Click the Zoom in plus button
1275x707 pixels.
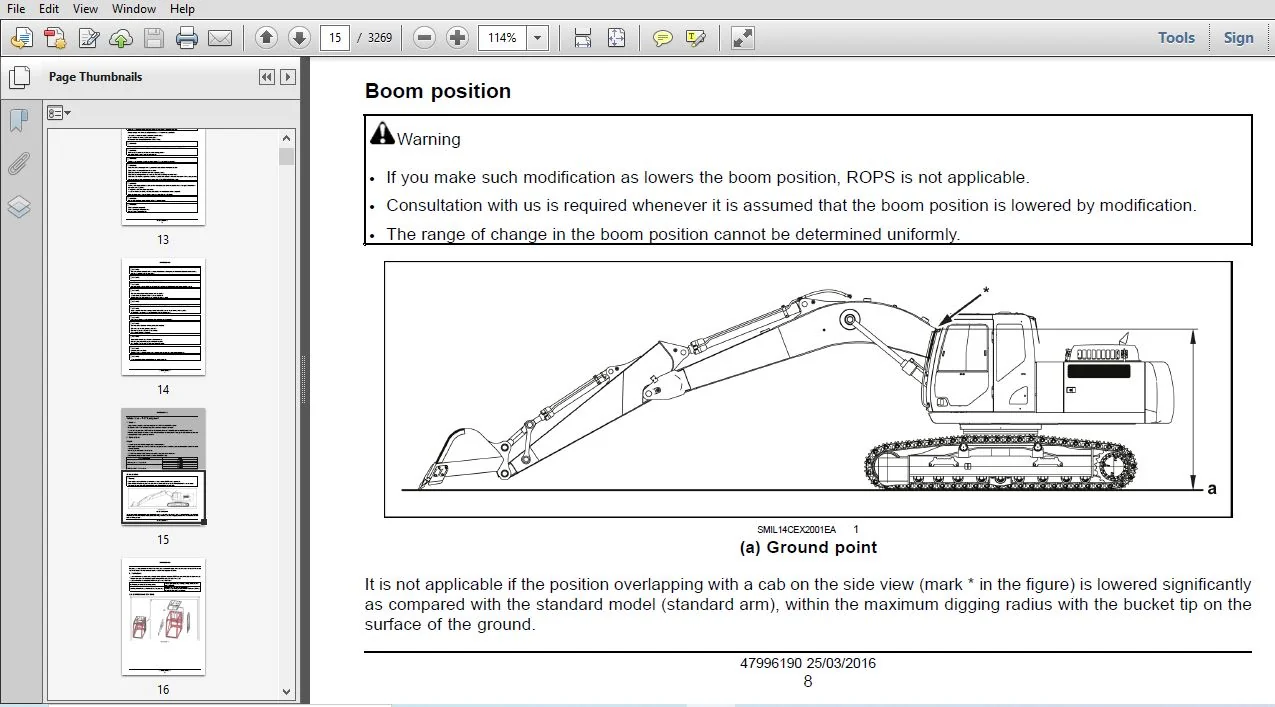pyautogui.click(x=457, y=38)
